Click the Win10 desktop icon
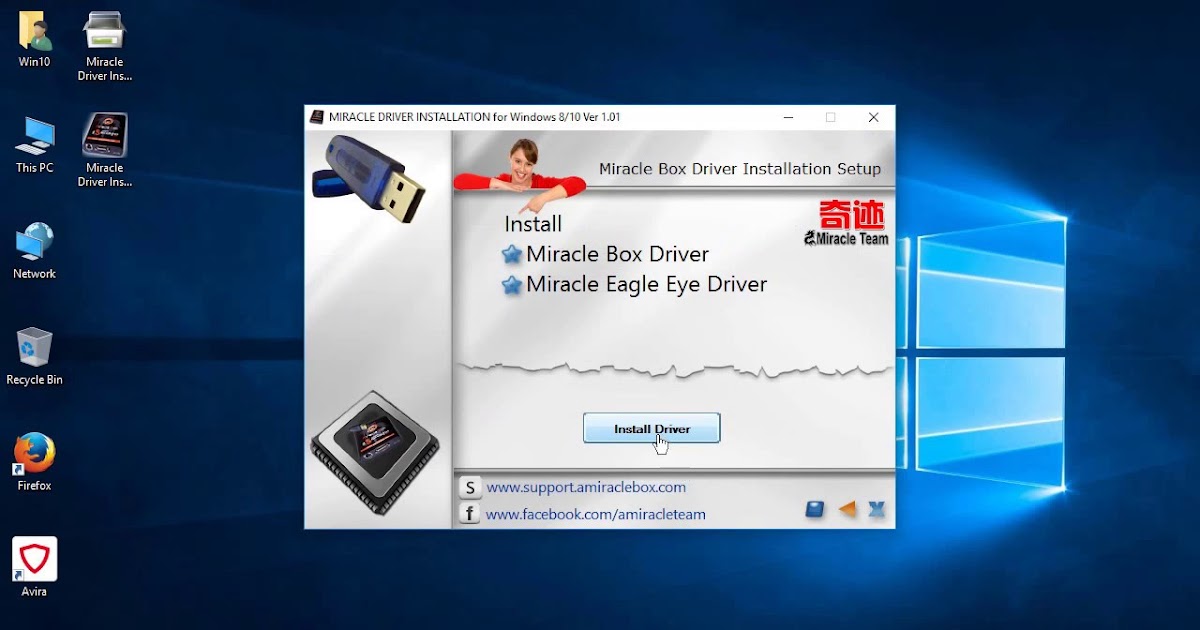This screenshot has width=1200, height=630. (x=33, y=30)
